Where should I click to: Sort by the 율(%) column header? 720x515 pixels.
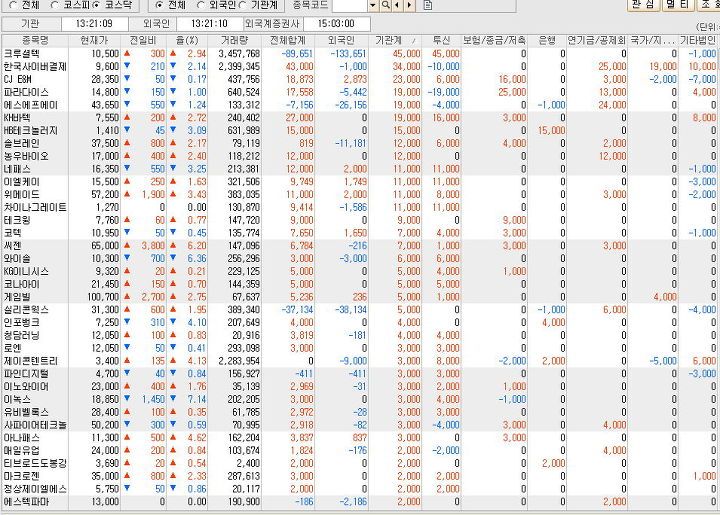187,40
